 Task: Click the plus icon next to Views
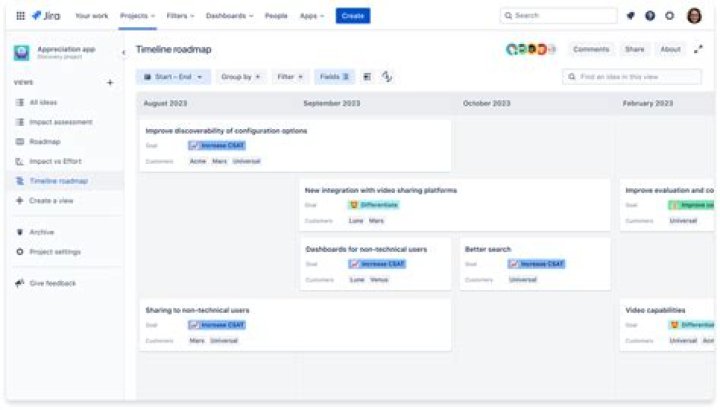click(x=110, y=83)
